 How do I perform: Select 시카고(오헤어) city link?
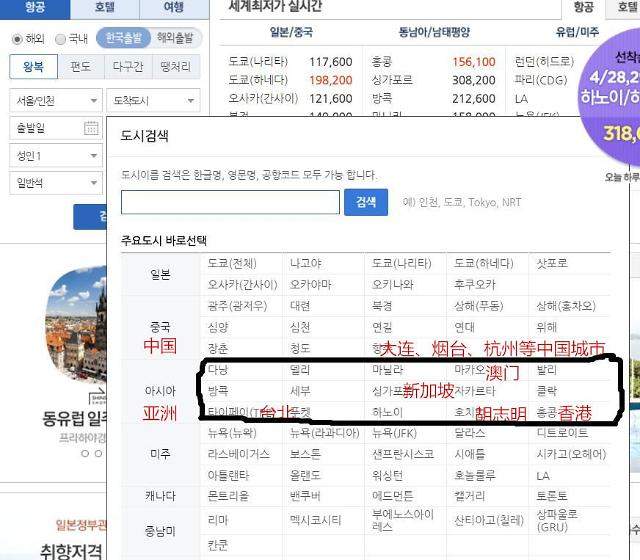click(x=571, y=454)
